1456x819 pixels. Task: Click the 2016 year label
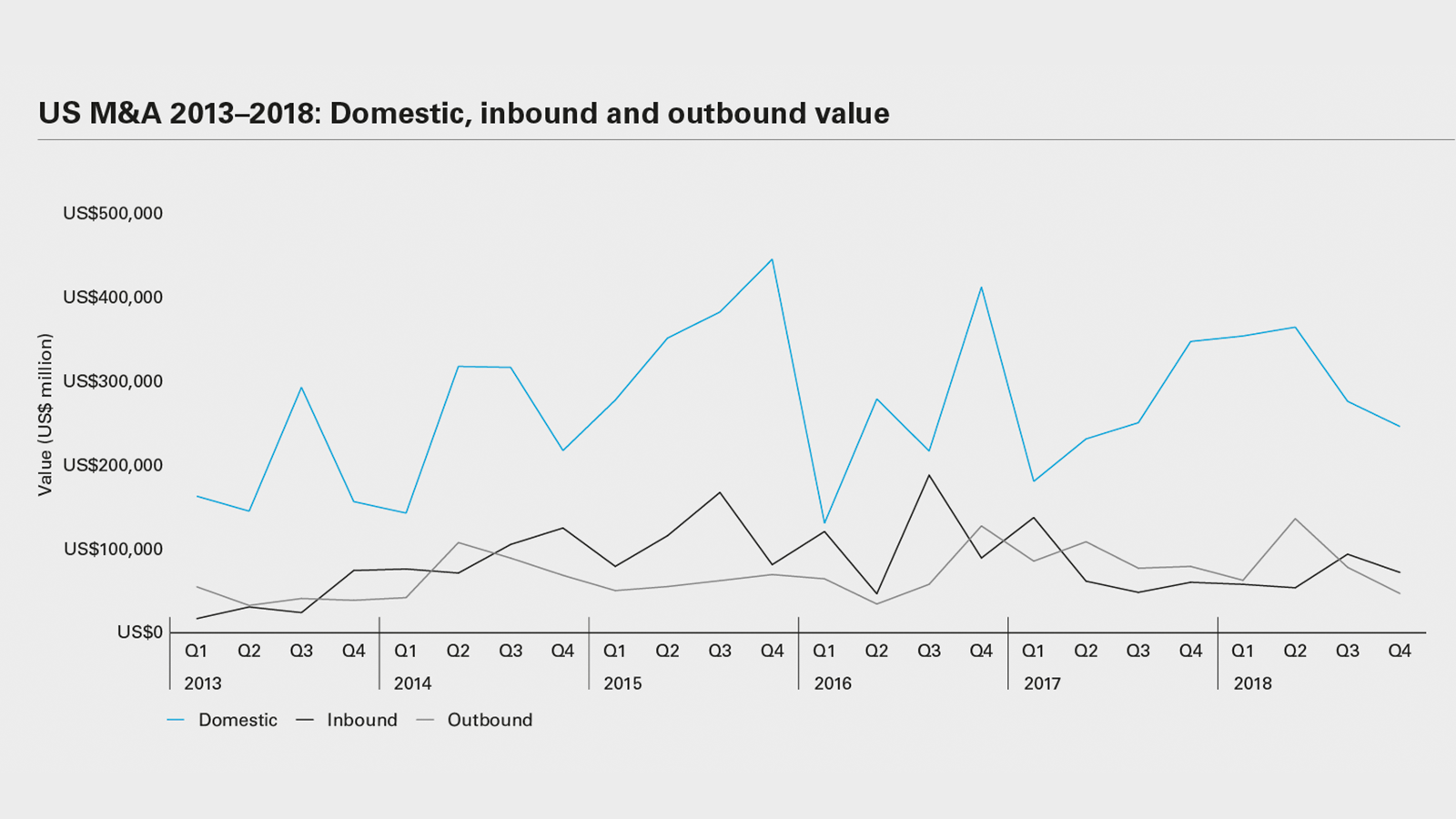[x=832, y=683]
